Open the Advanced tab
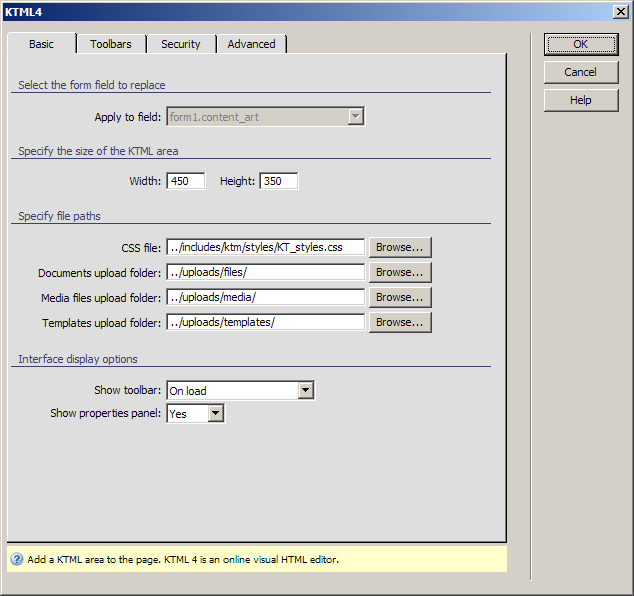This screenshot has width=634, height=596. click(x=251, y=44)
